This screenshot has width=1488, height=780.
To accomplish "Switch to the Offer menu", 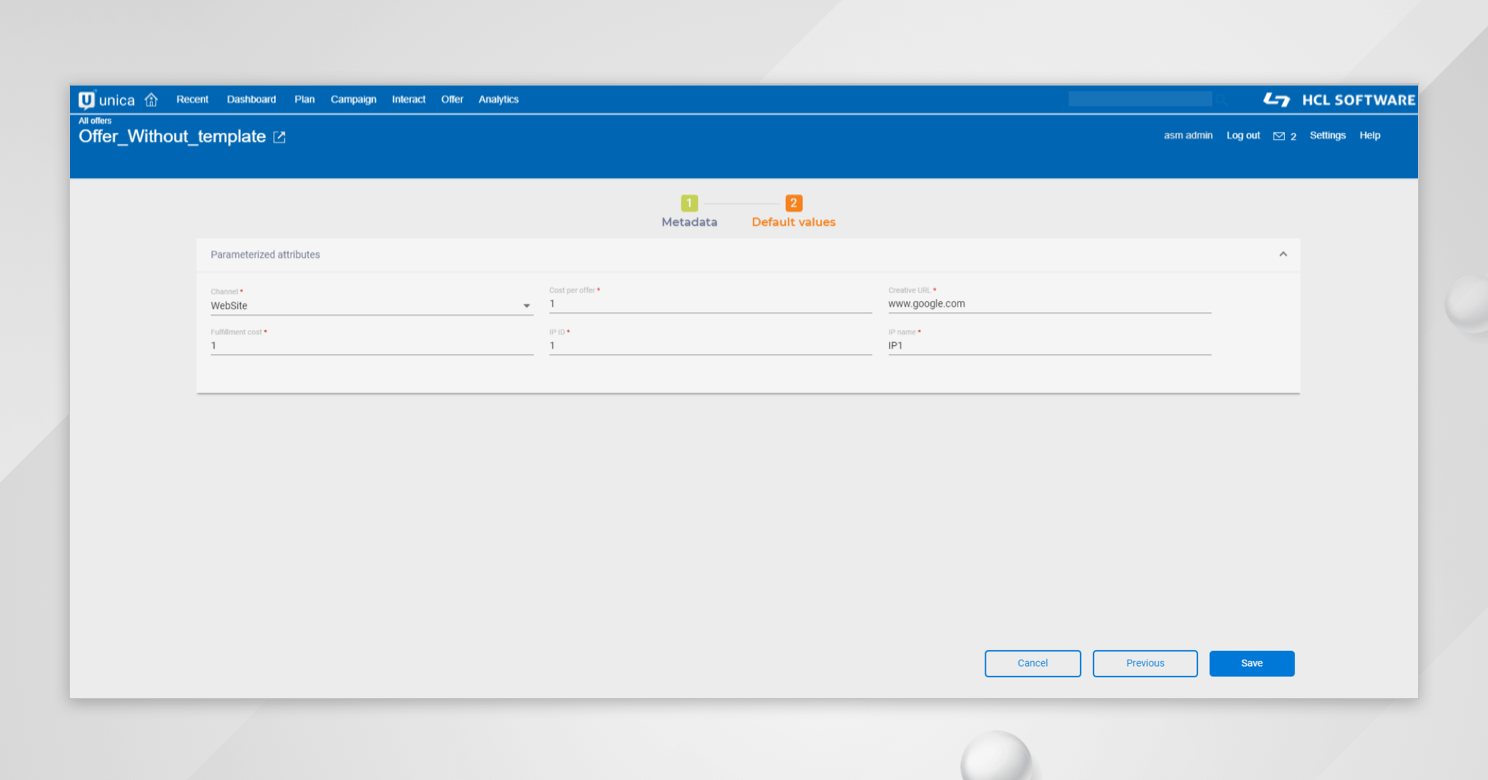I will point(452,99).
